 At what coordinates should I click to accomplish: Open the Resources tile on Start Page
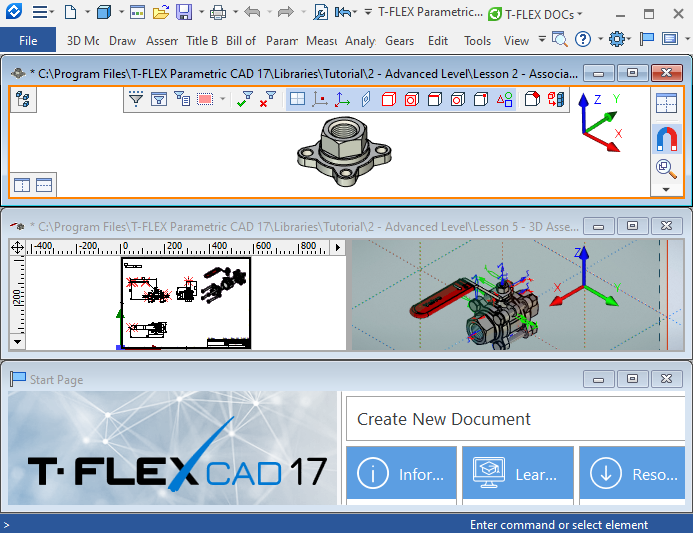tap(632, 474)
